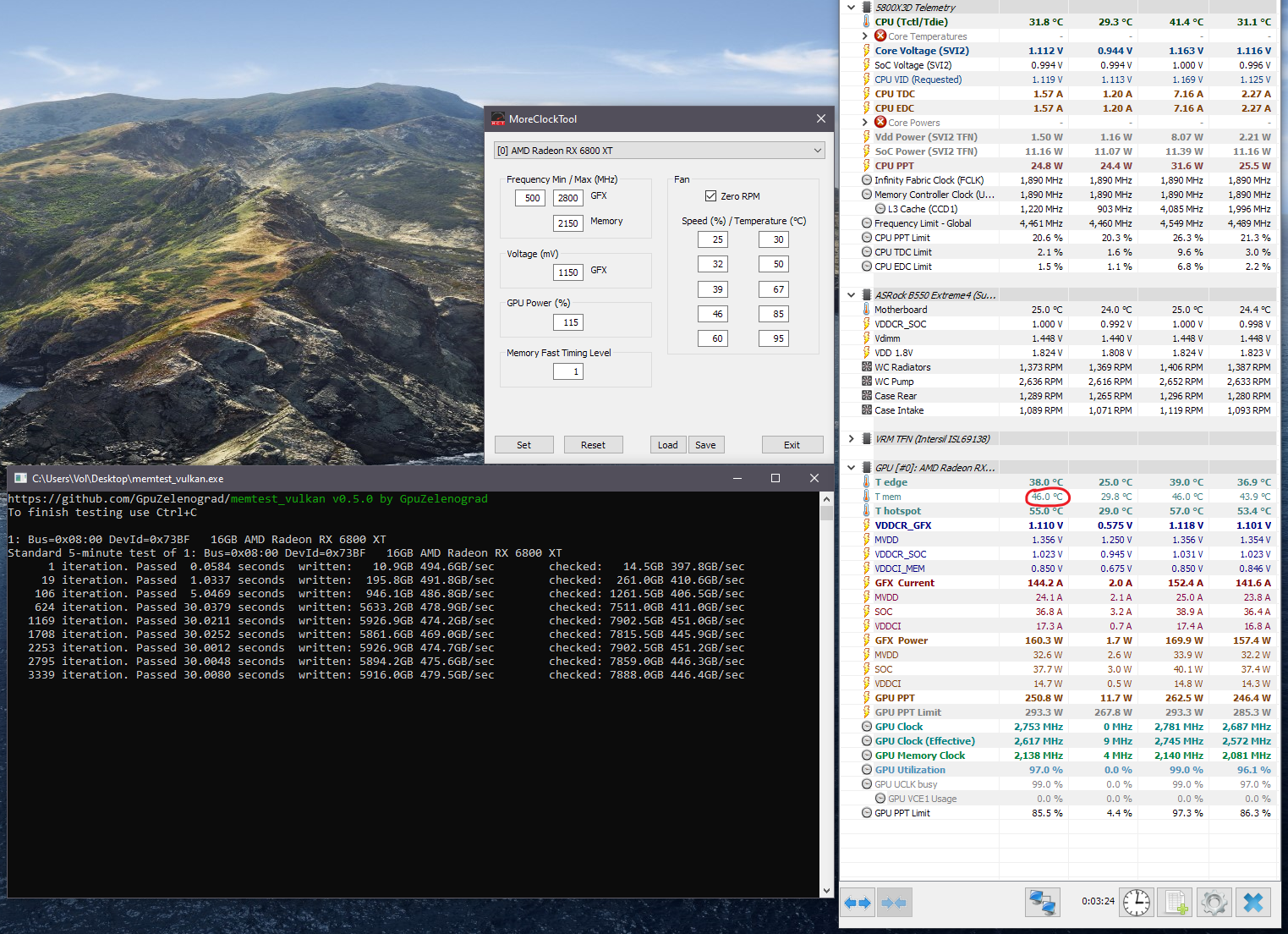Click the lightning icon beside GFX Current

(x=866, y=583)
